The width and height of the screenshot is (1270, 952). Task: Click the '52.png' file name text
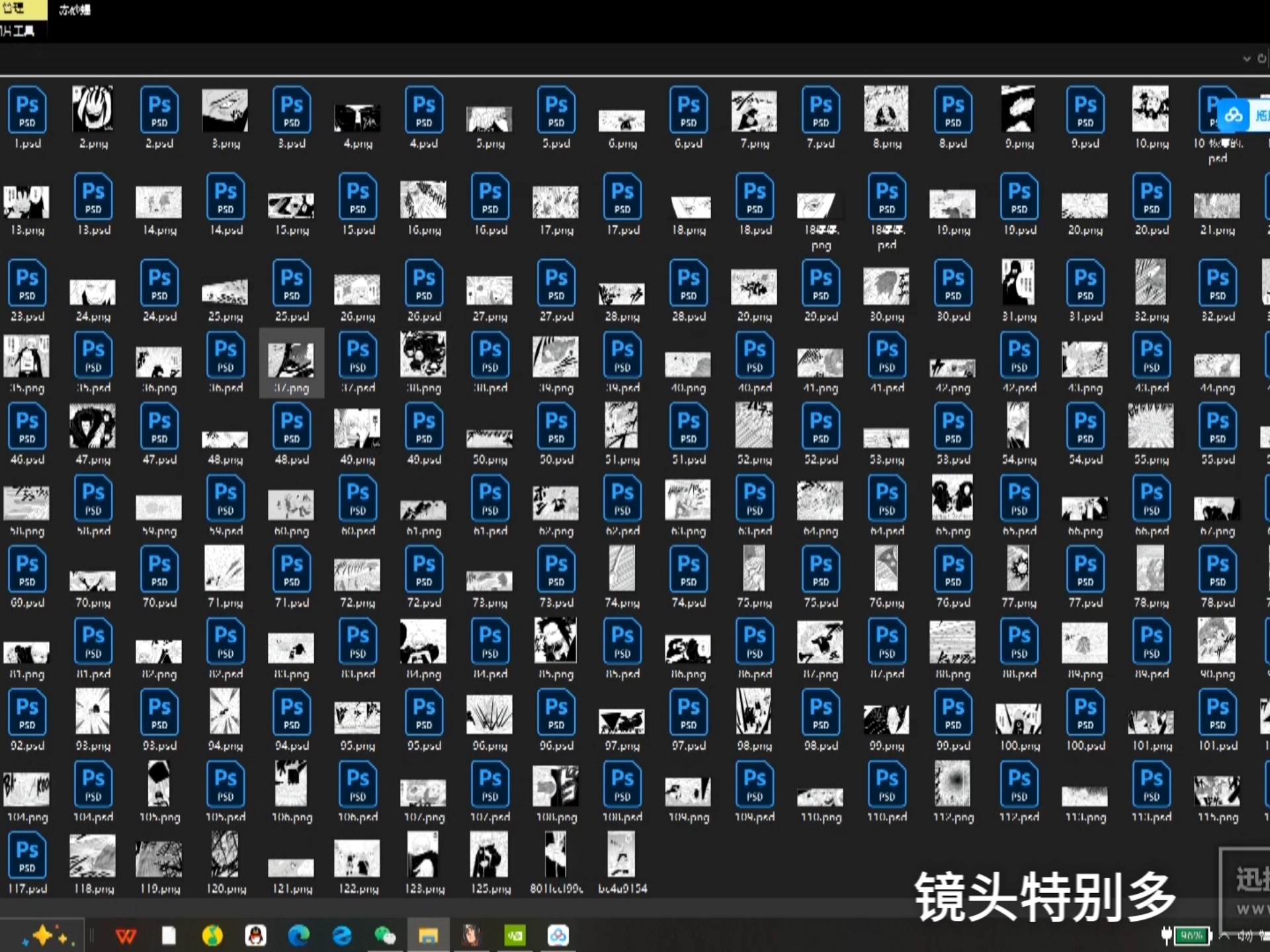pyautogui.click(x=755, y=460)
